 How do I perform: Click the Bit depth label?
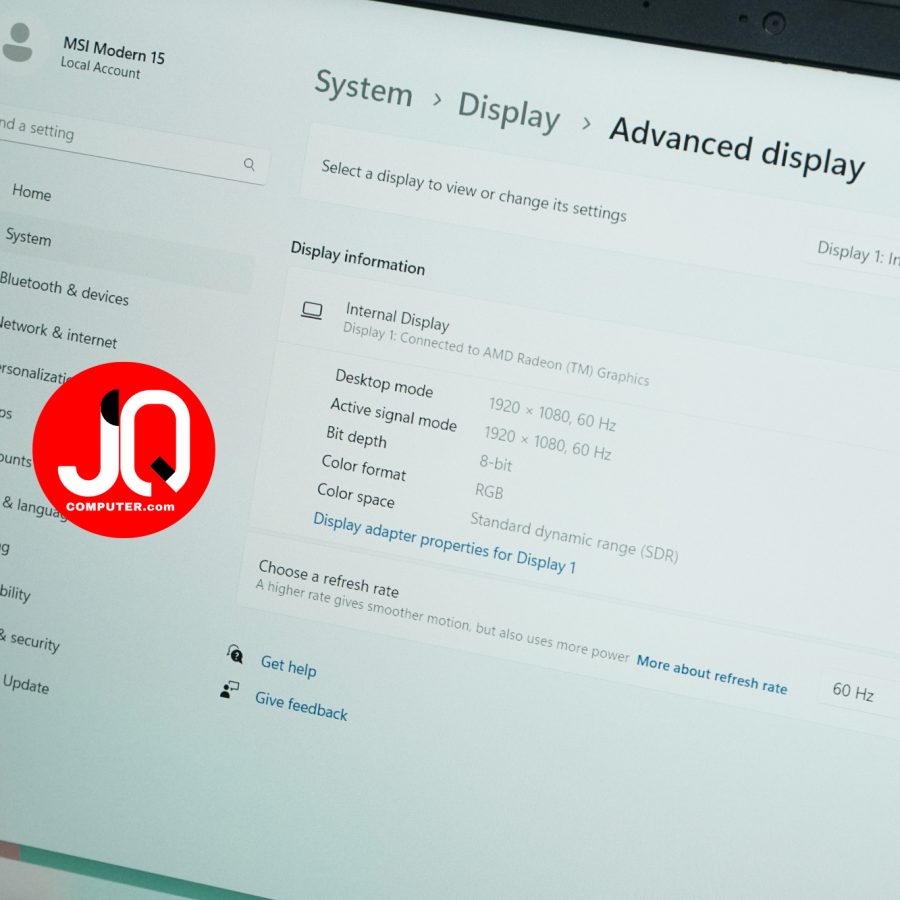pos(356,437)
